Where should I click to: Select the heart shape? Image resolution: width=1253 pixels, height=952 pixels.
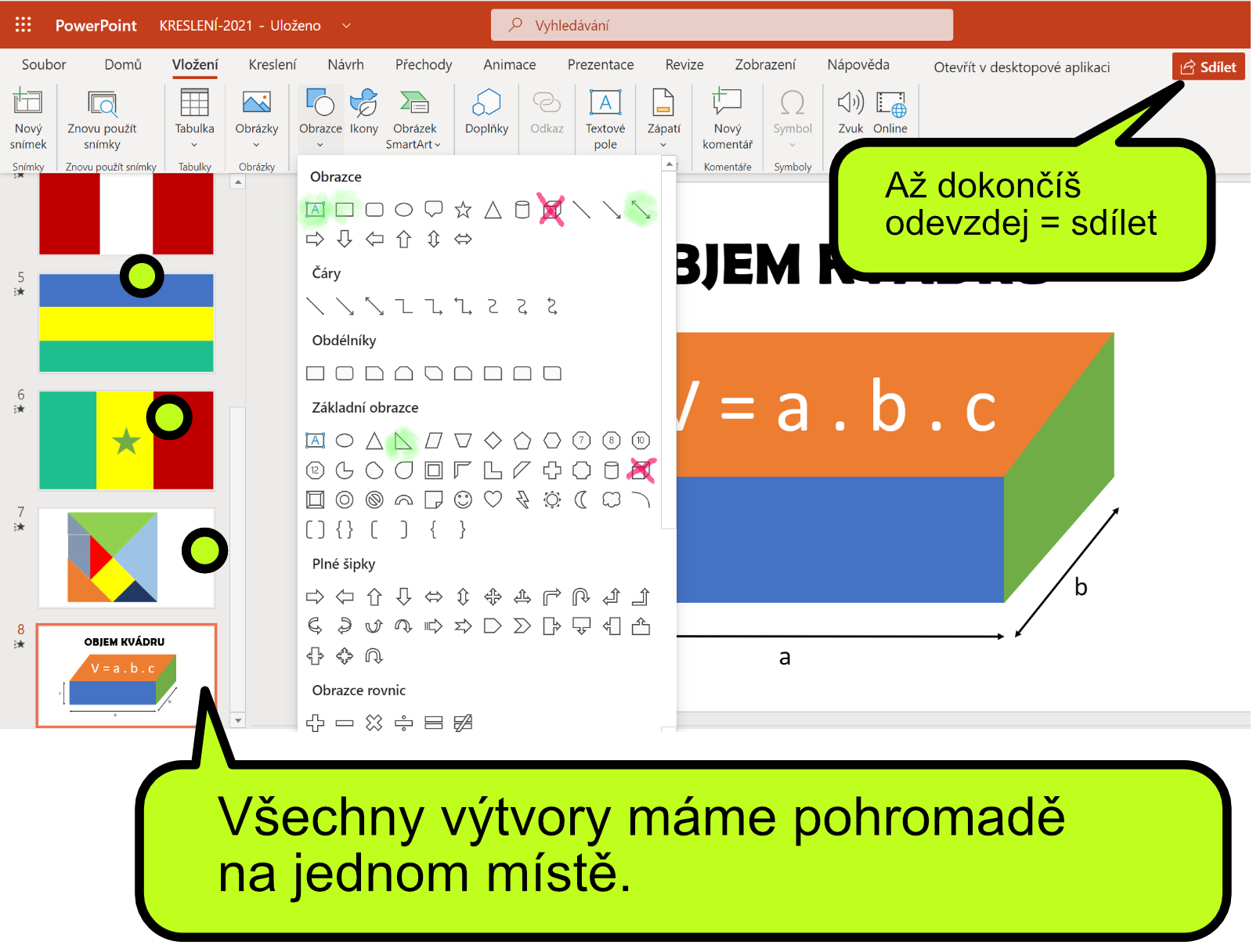tap(493, 499)
